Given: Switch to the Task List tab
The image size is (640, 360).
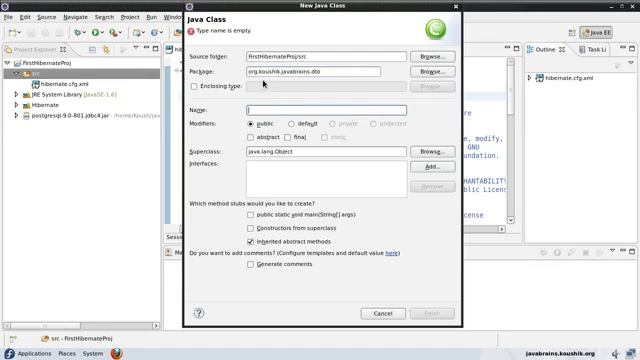Looking at the screenshot, I should (592, 49).
